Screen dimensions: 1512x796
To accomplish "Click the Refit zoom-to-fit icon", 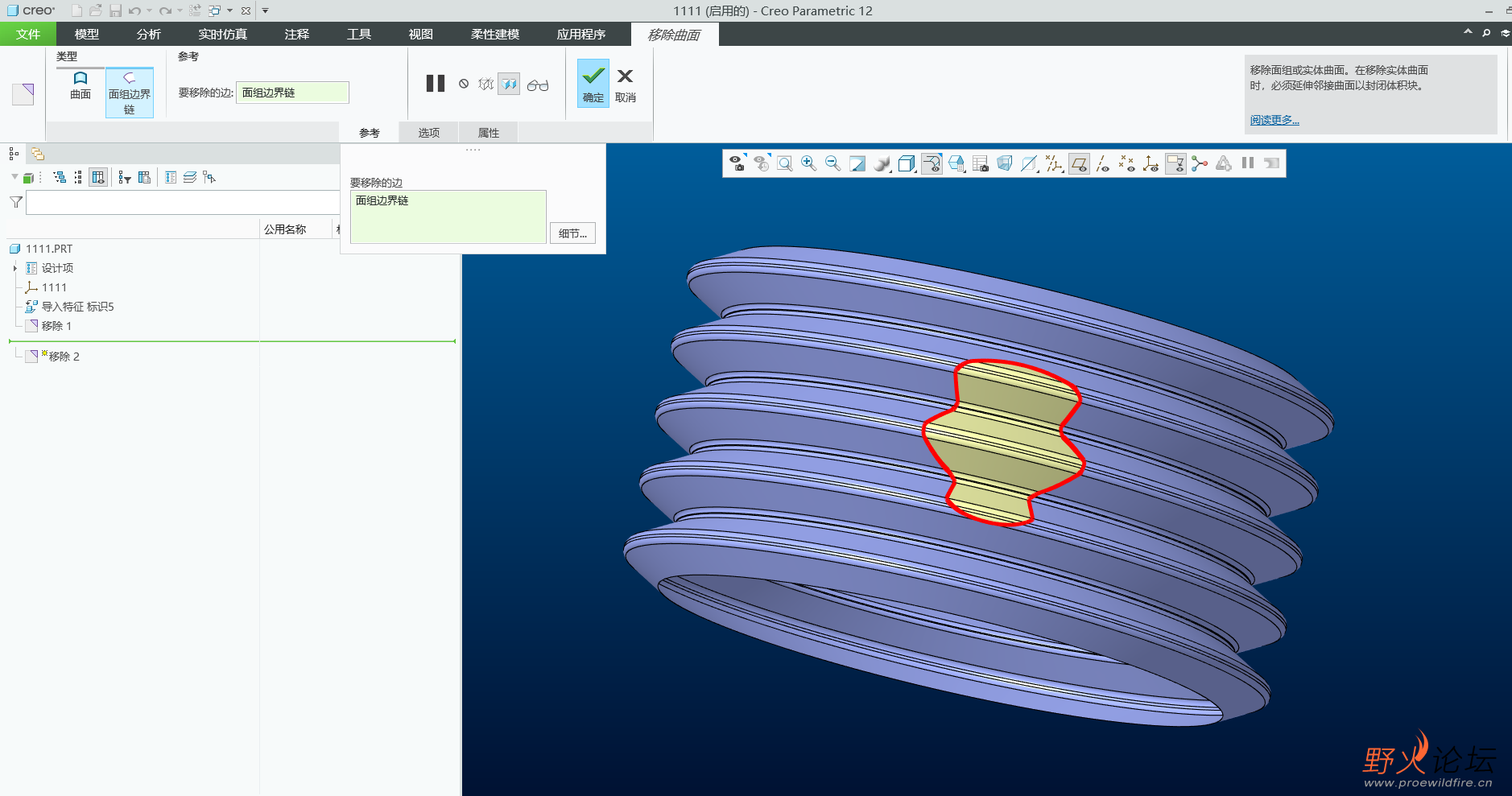I will point(784,163).
